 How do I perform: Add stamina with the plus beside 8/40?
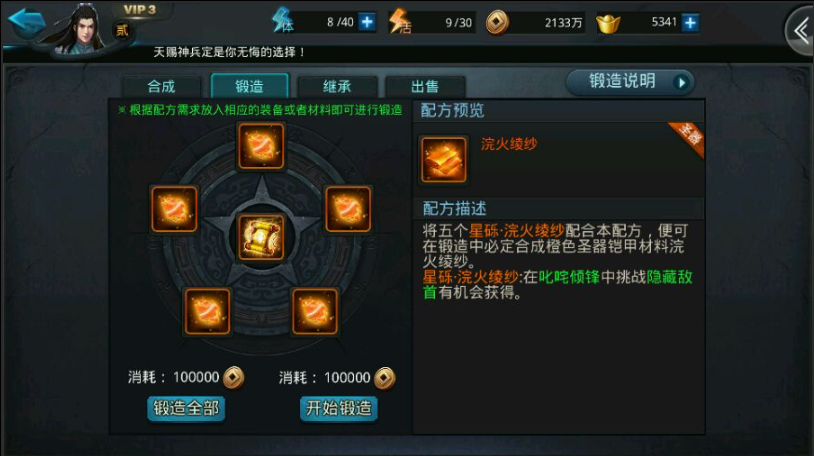[x=367, y=22]
